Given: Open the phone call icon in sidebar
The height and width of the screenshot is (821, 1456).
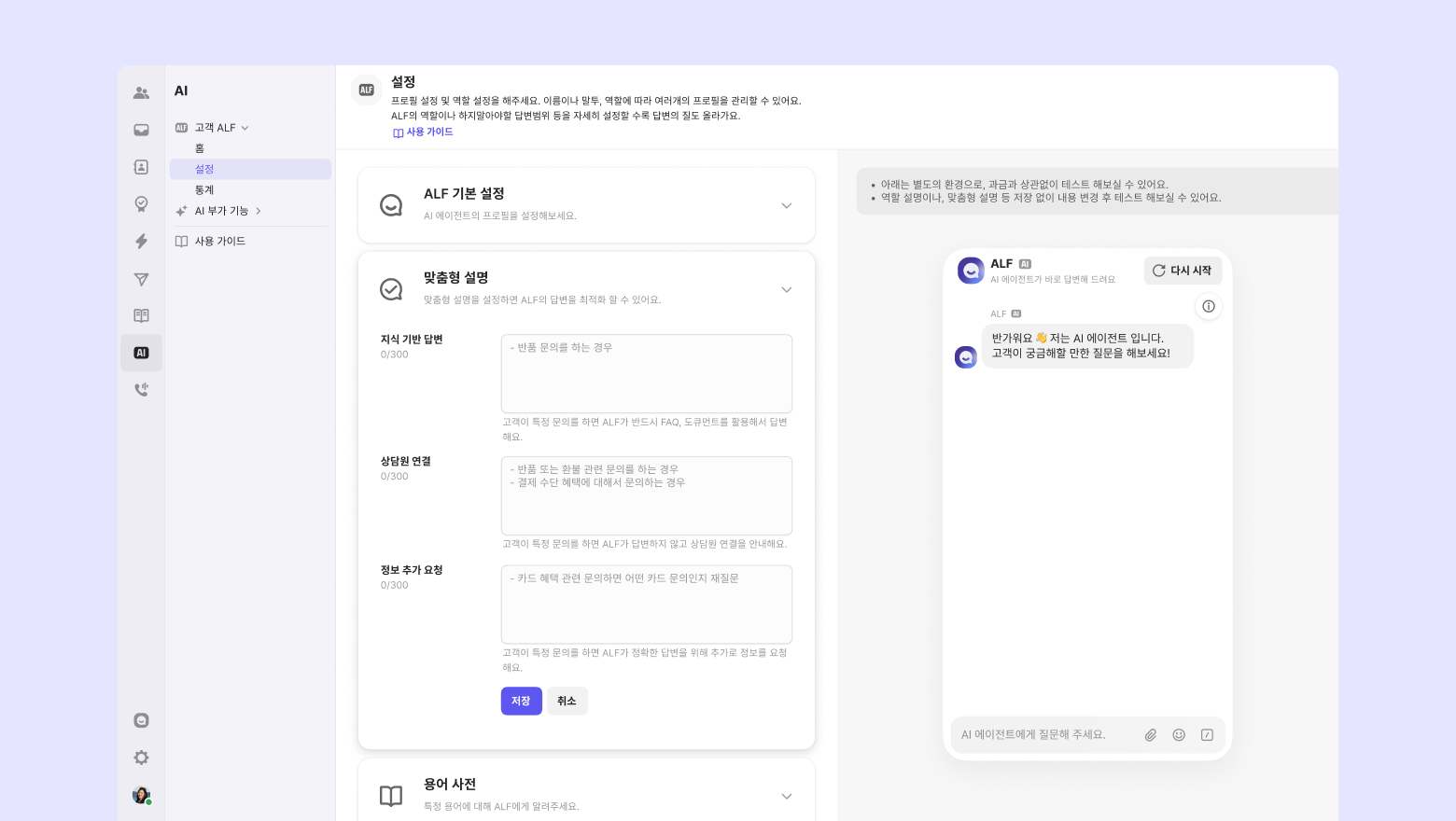Looking at the screenshot, I should tap(141, 390).
